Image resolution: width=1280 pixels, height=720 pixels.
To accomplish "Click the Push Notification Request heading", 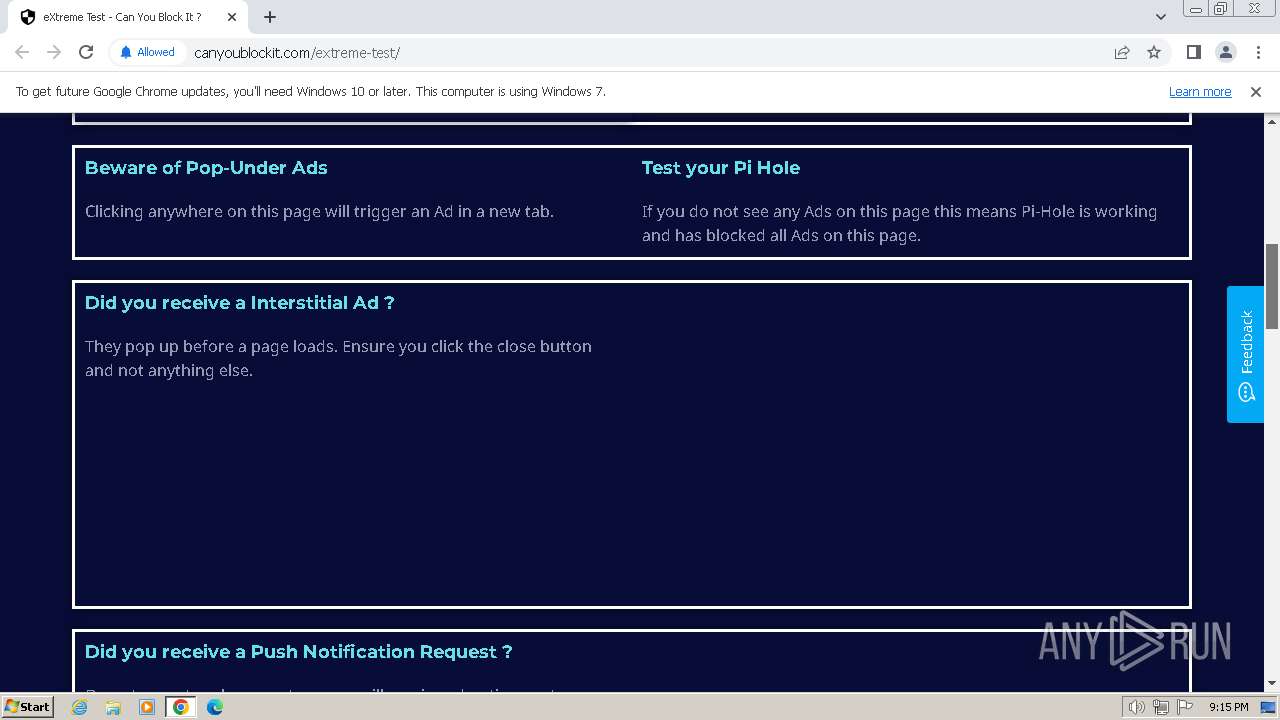I will [299, 652].
